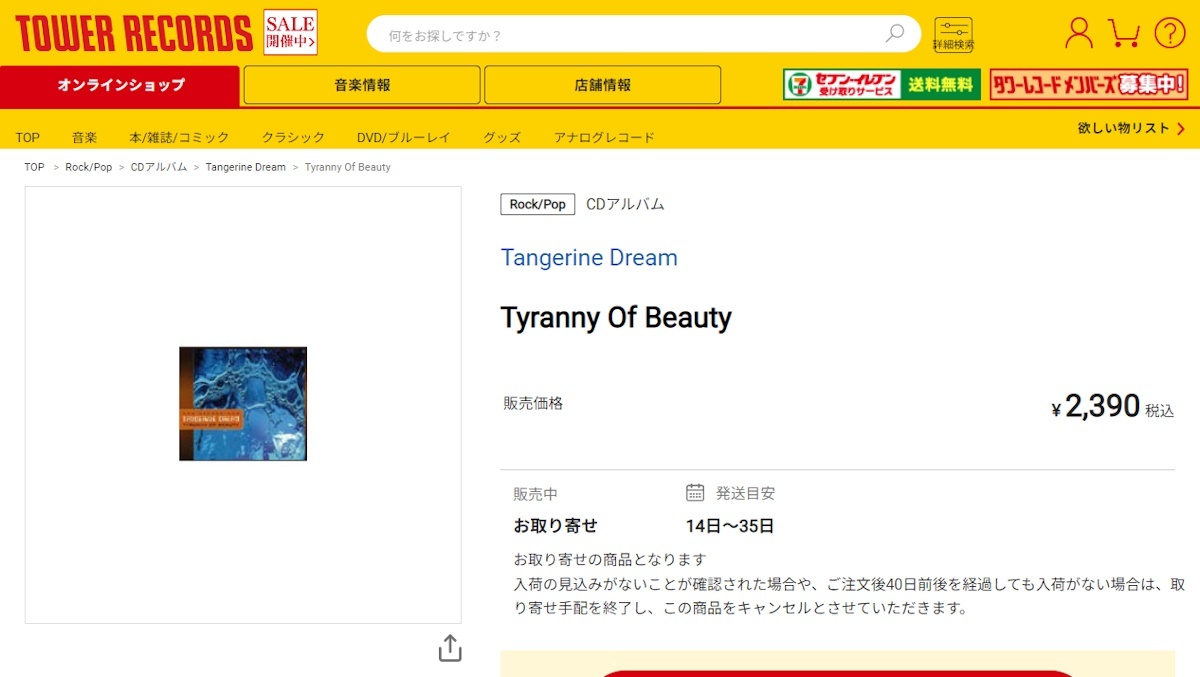Go to TOP in the breadcrumb
The width and height of the screenshot is (1200, 677).
click(x=34, y=167)
